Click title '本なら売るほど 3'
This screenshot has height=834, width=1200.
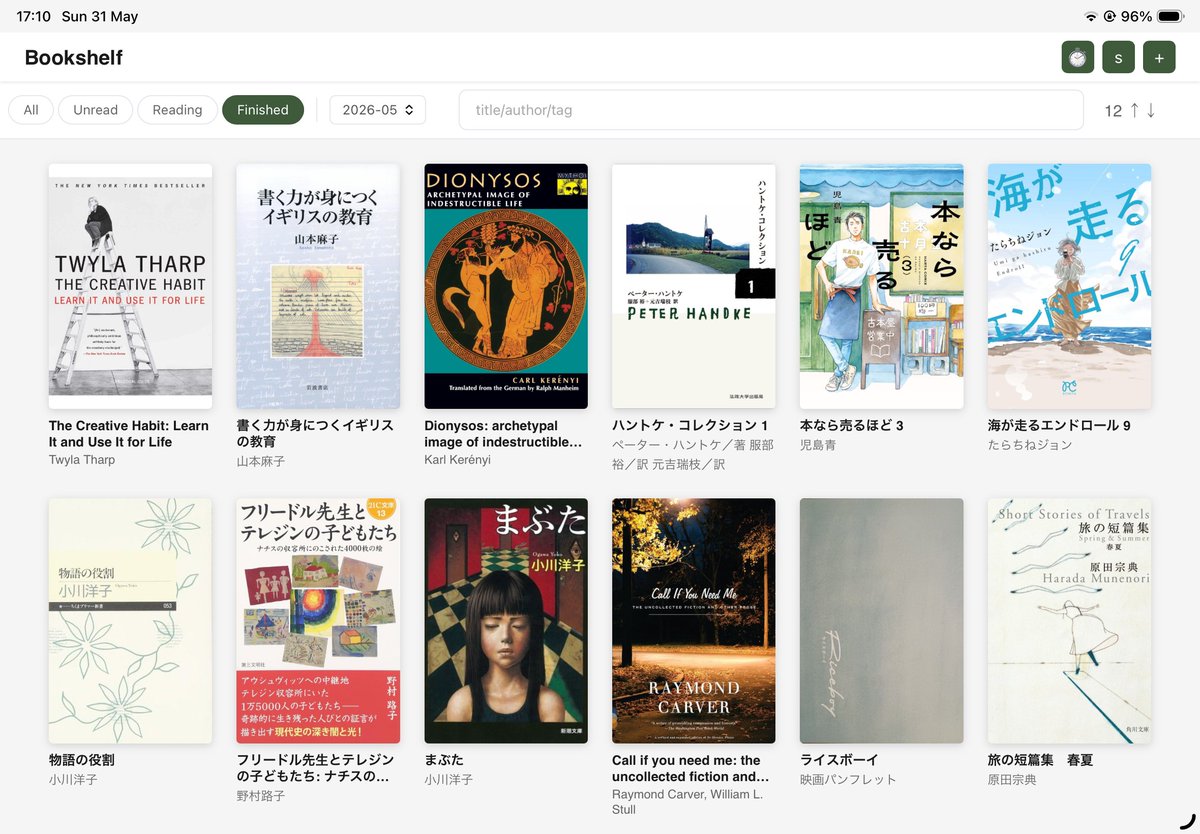[852, 426]
